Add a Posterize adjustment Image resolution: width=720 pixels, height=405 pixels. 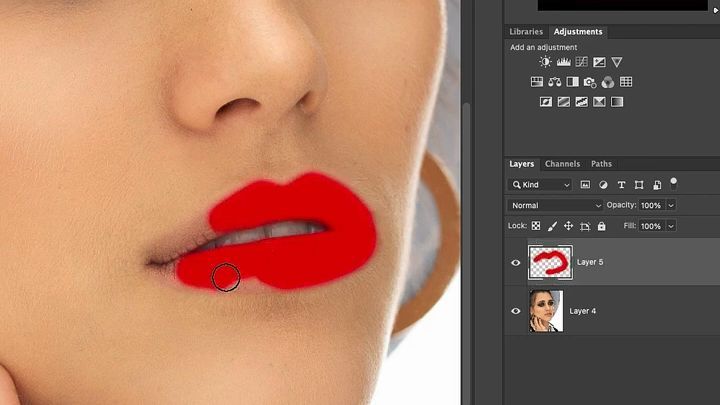[564, 101]
